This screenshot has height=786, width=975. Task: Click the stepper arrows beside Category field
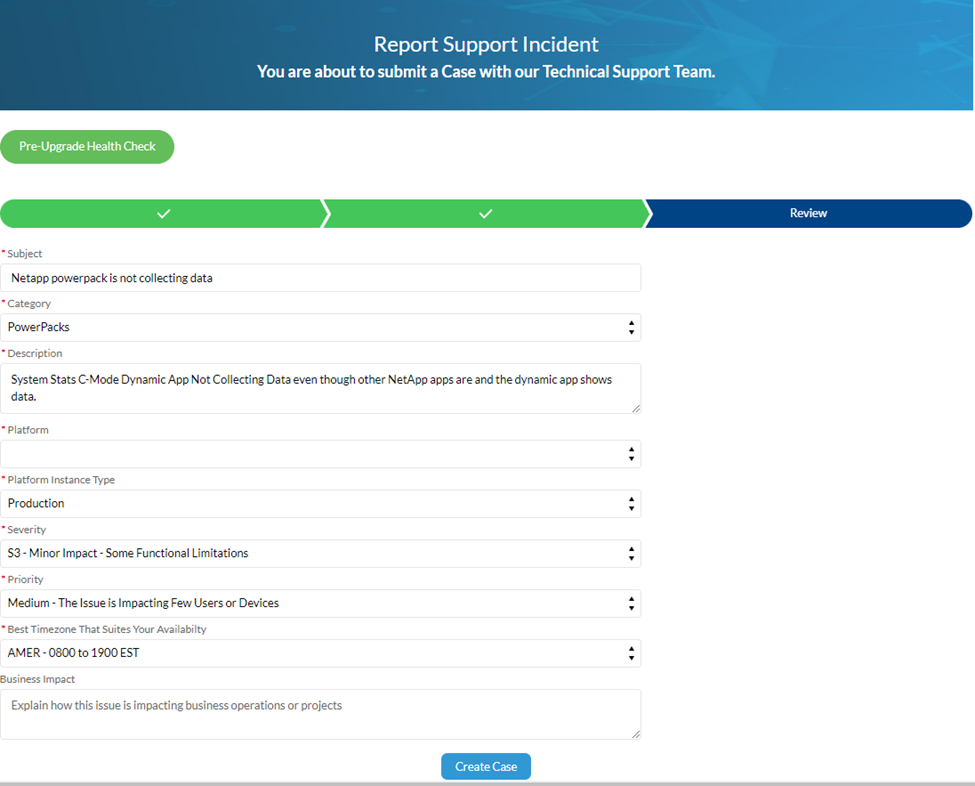pyautogui.click(x=631, y=327)
